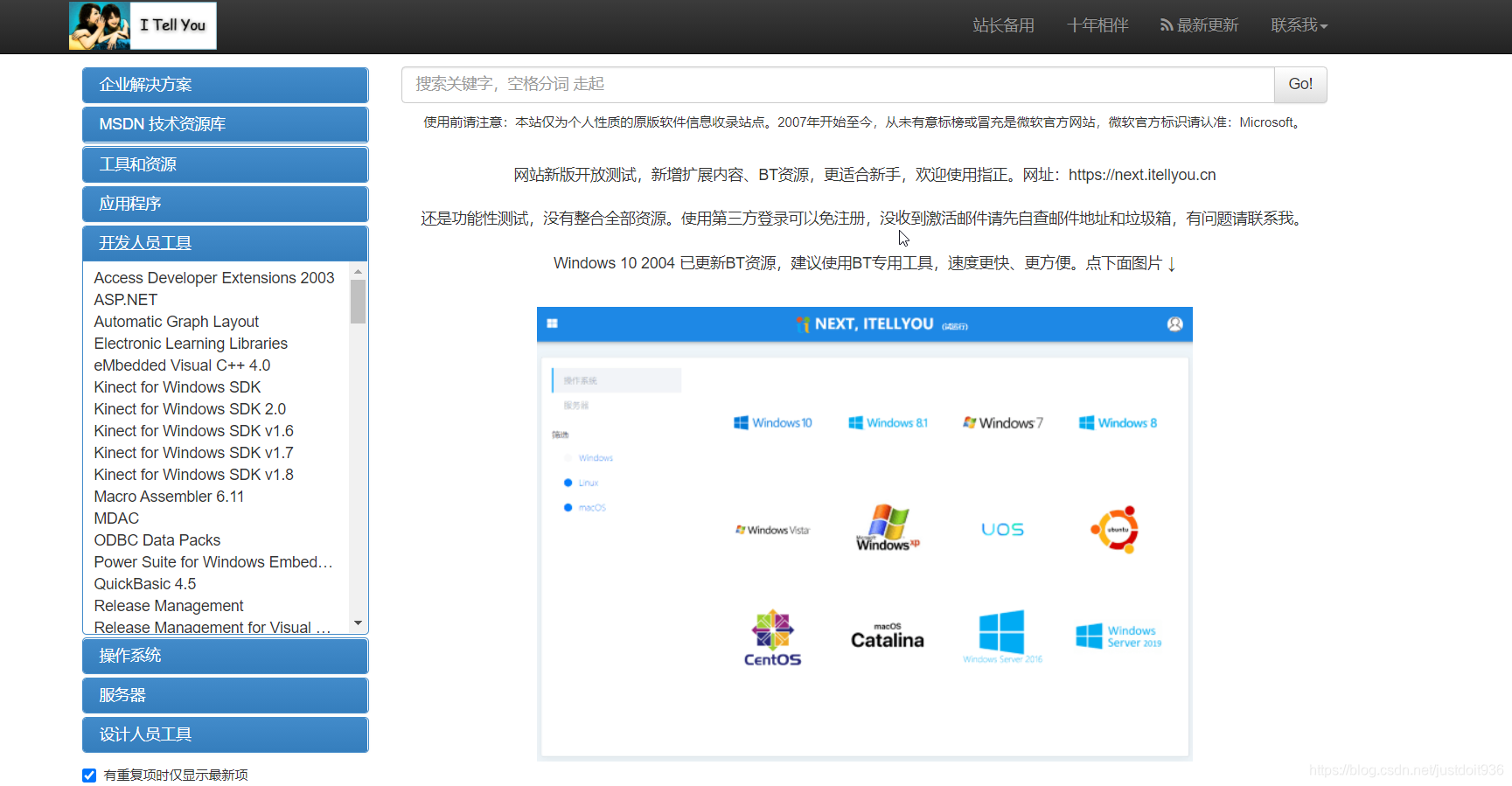The width and height of the screenshot is (1512, 786).
Task: Open the 站长备用 navigation link
Action: [x=1003, y=25]
